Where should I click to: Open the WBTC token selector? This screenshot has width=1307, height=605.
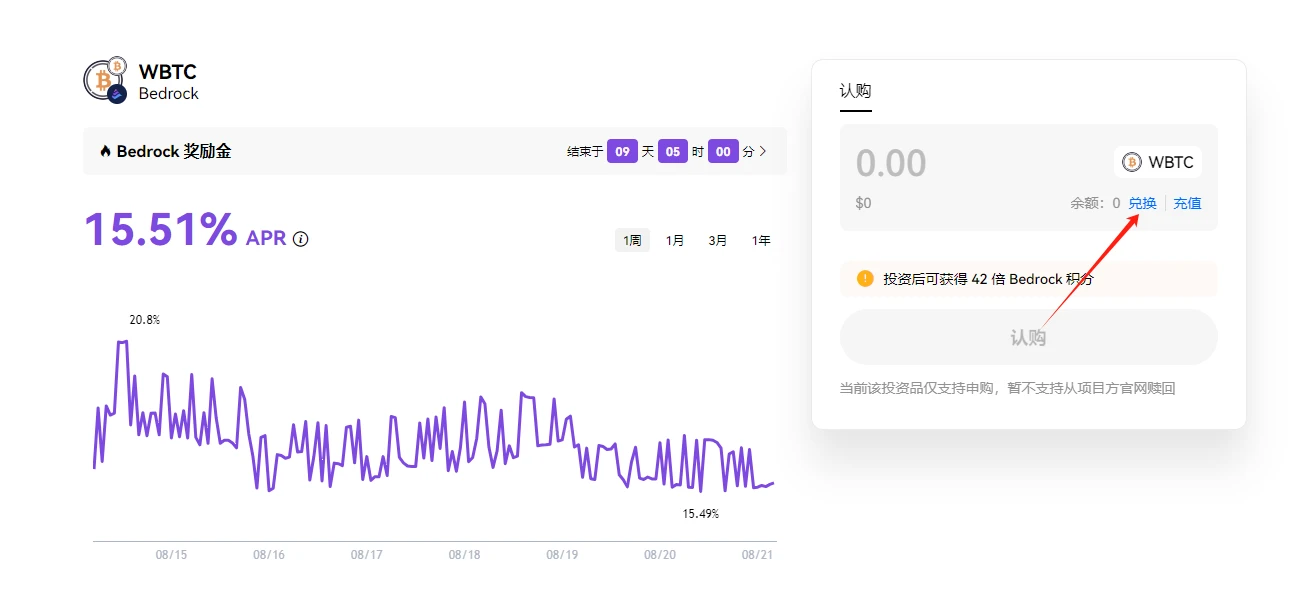1157,162
